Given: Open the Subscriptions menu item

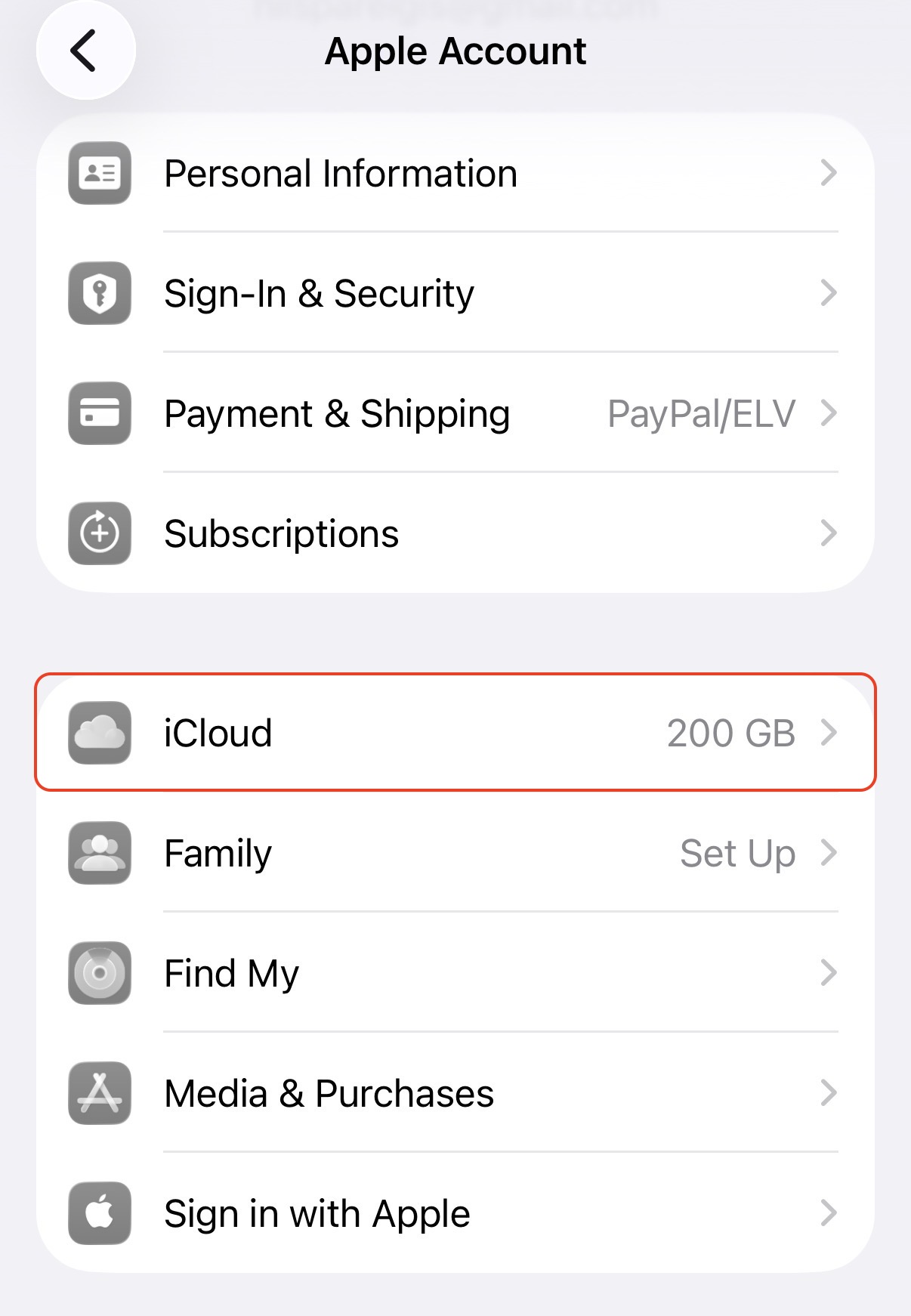Looking at the screenshot, I should pos(281,533).
